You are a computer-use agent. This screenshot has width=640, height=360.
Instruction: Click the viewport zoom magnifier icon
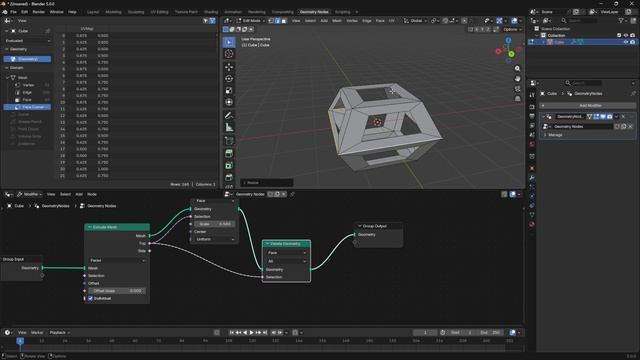click(x=517, y=69)
